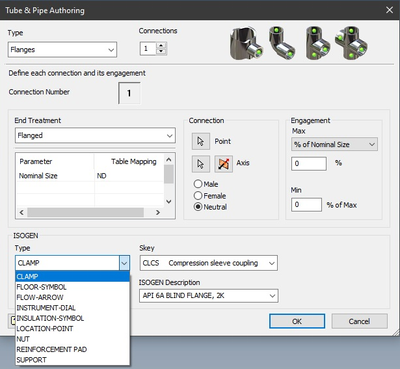Select the single-connection fitting preview image
The height and width of the screenshot is (369, 400).
(247, 44)
